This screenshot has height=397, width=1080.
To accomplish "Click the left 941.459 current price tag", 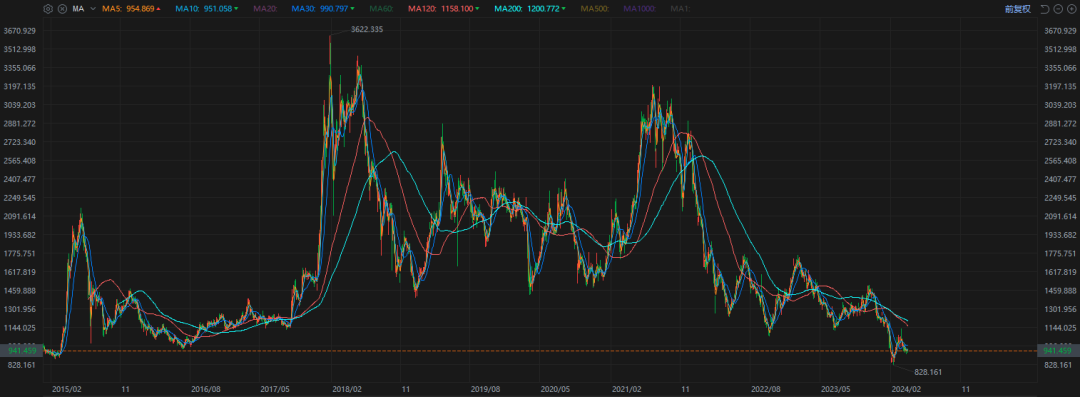I will (x=21, y=351).
